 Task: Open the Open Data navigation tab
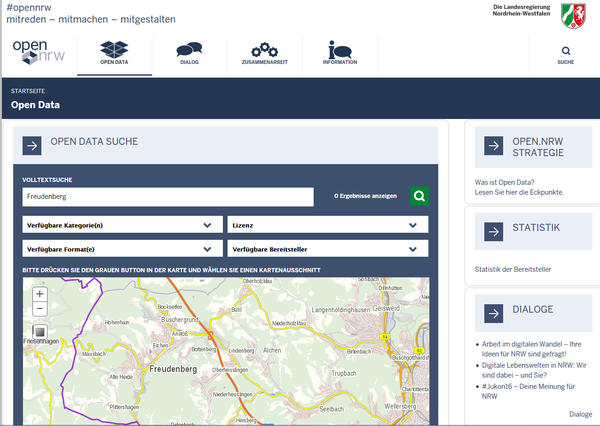click(114, 53)
